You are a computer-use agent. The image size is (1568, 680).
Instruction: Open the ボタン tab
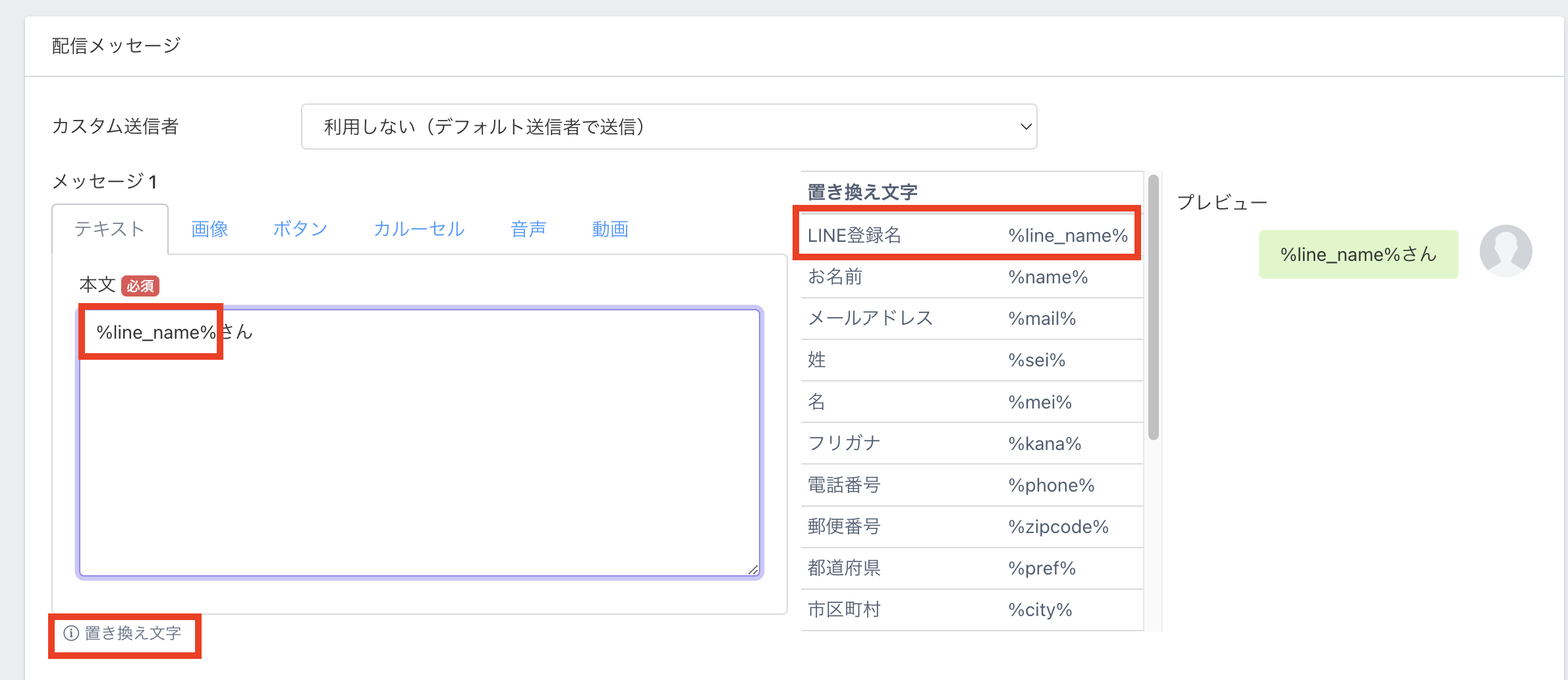coord(300,229)
